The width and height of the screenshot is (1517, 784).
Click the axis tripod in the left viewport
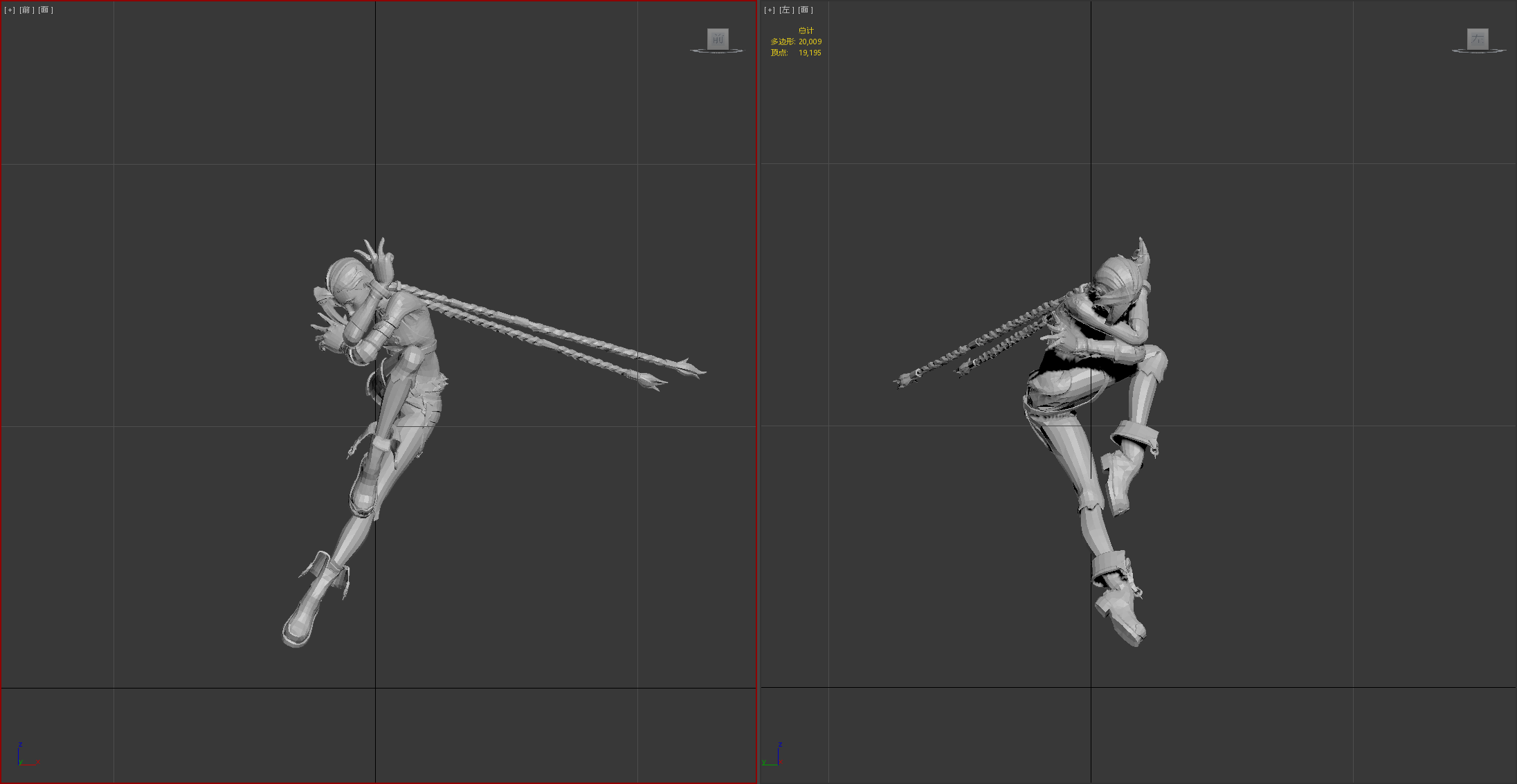[x=772, y=754]
